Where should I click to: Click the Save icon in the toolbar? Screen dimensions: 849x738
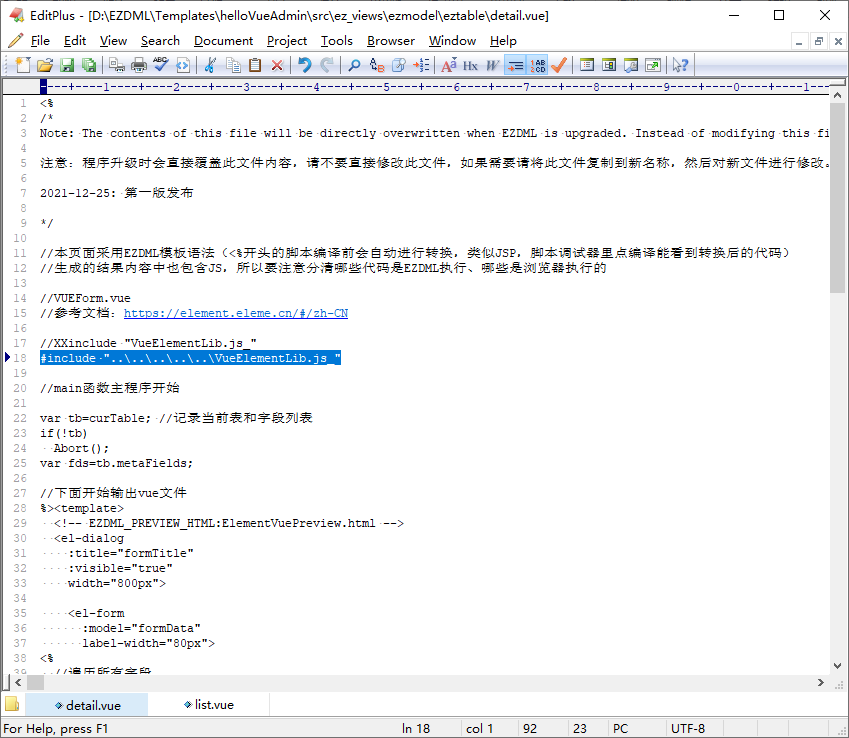67,65
